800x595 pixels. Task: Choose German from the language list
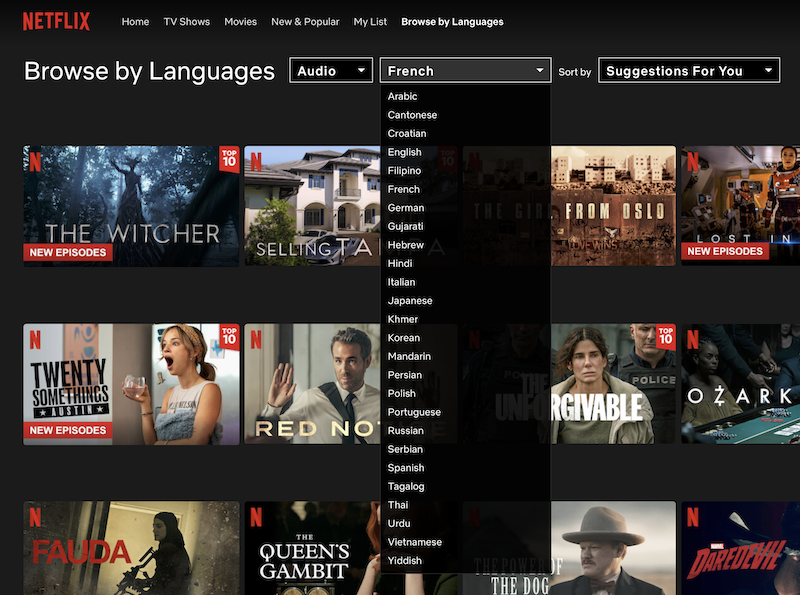[x=406, y=208]
